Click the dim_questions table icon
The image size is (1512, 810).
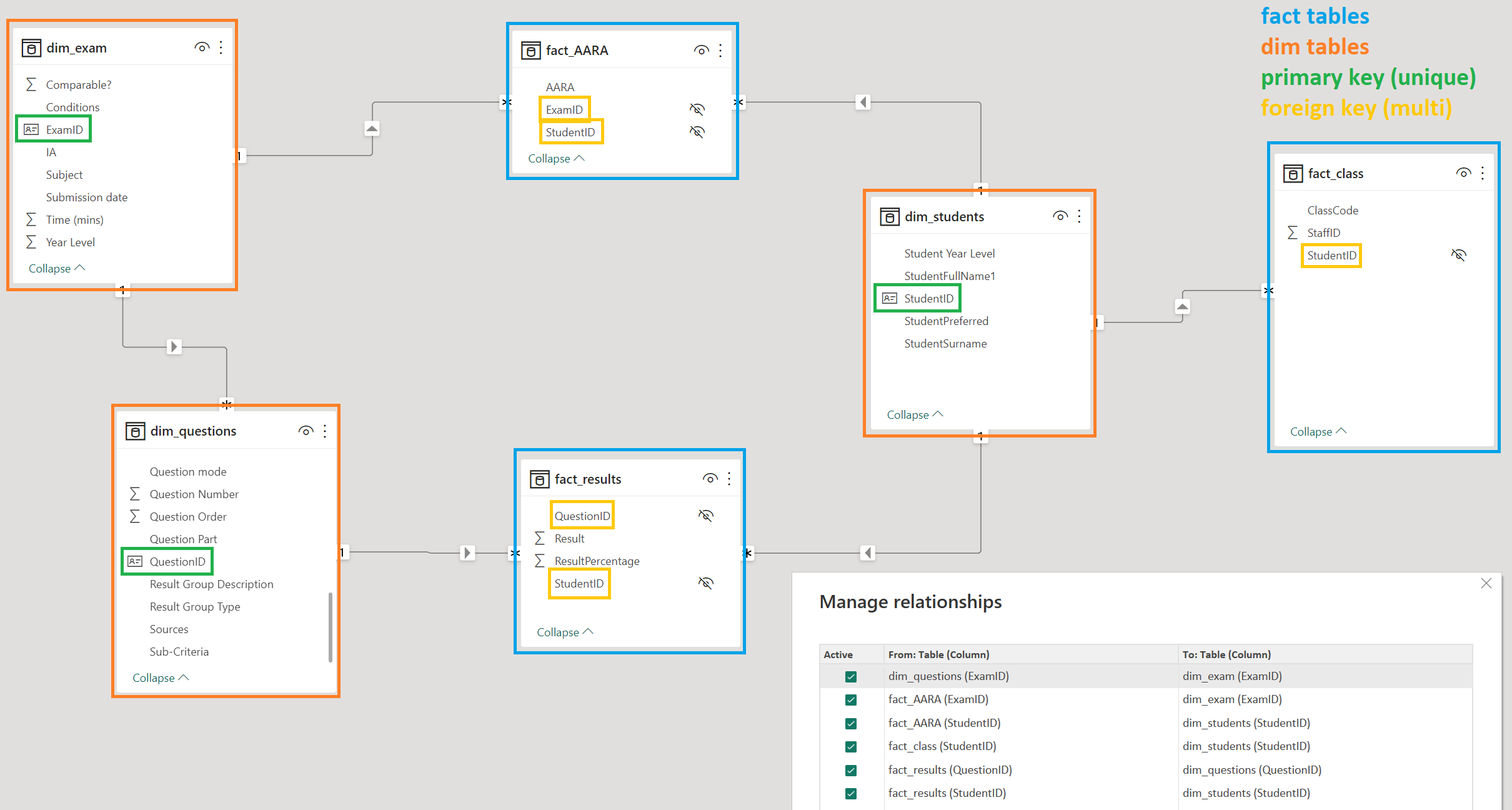click(135, 431)
